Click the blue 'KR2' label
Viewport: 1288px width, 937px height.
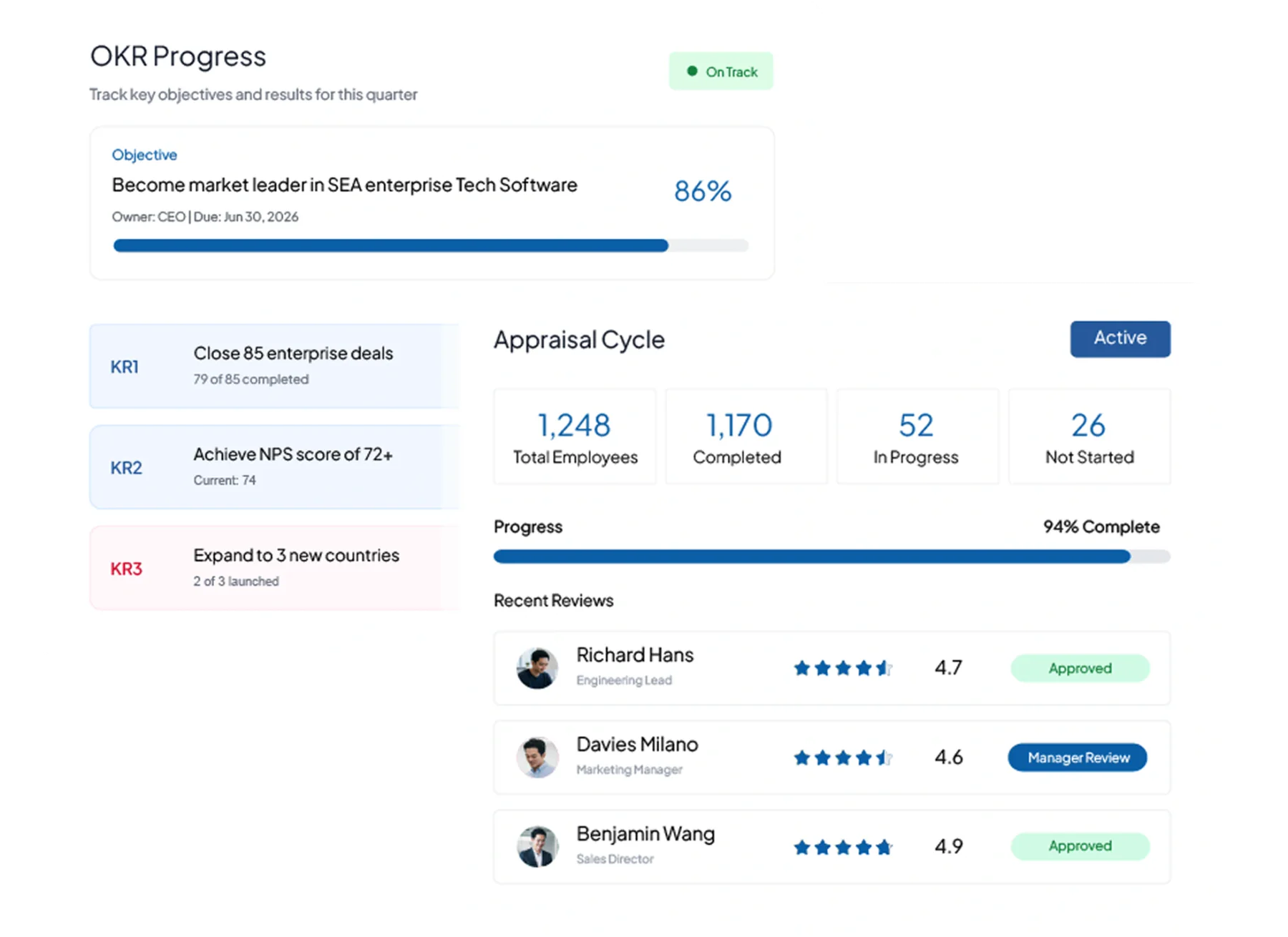(126, 468)
